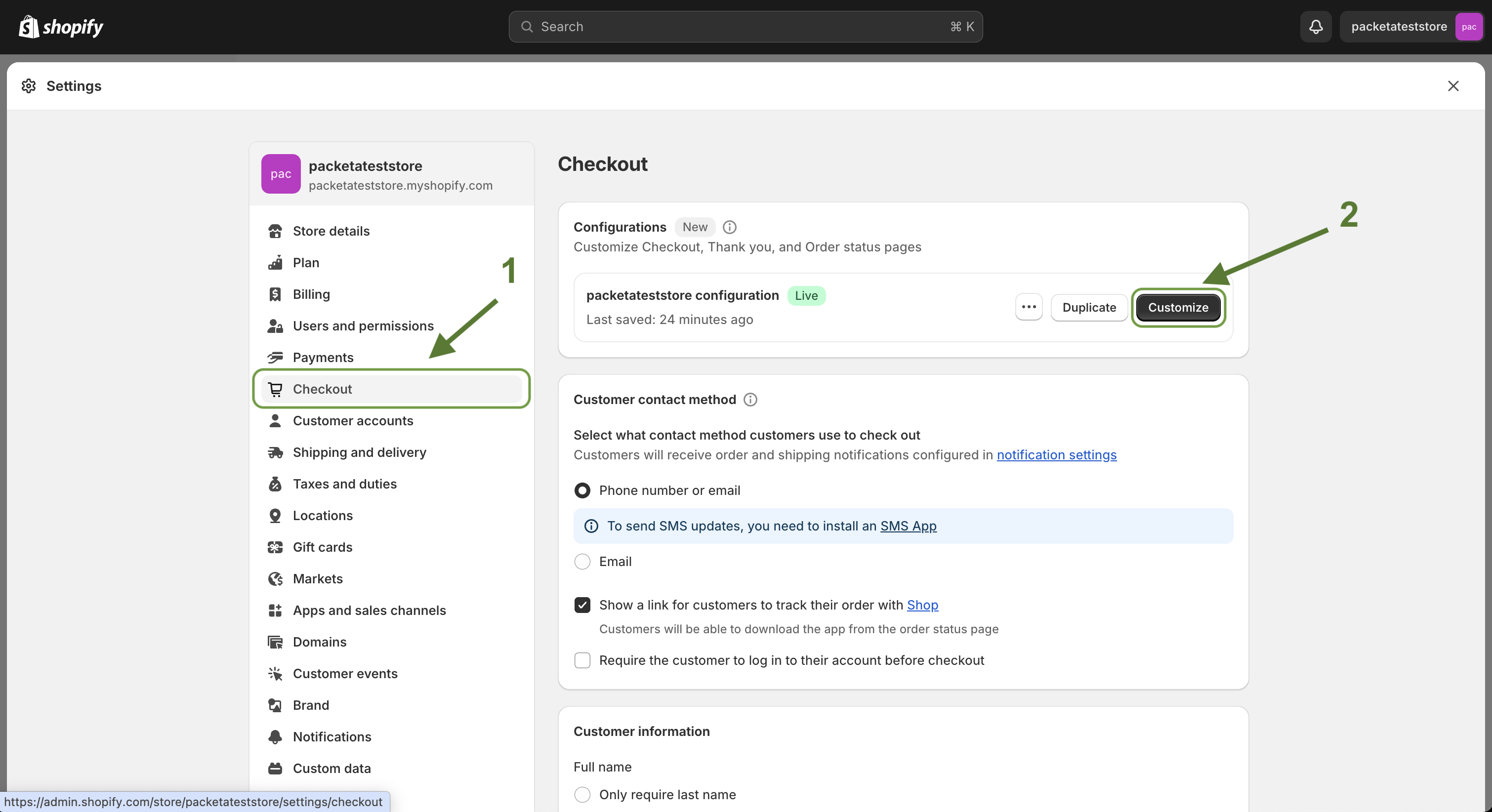Go to Plan settings
Viewport: 1492px width, 812px height.
392,262
